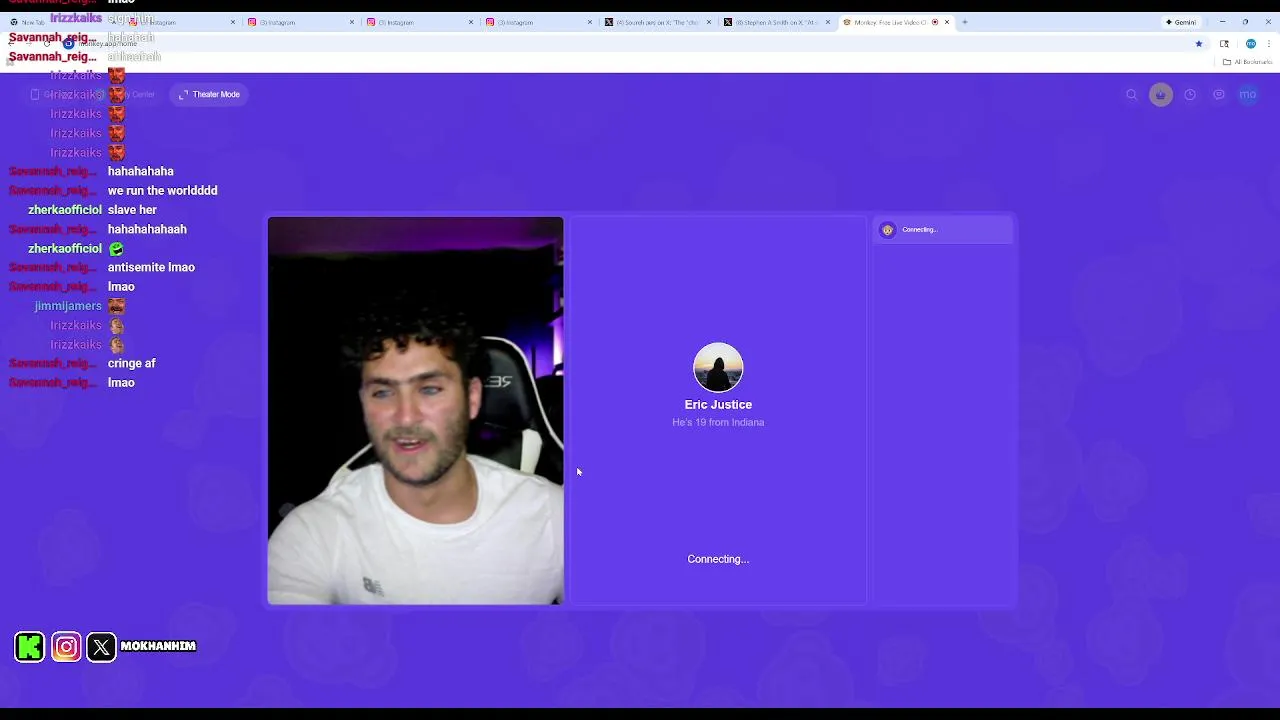The height and width of the screenshot is (720, 1280).
Task: Click zherkaofficiol username beside 'slave her'
Action: pos(65,210)
